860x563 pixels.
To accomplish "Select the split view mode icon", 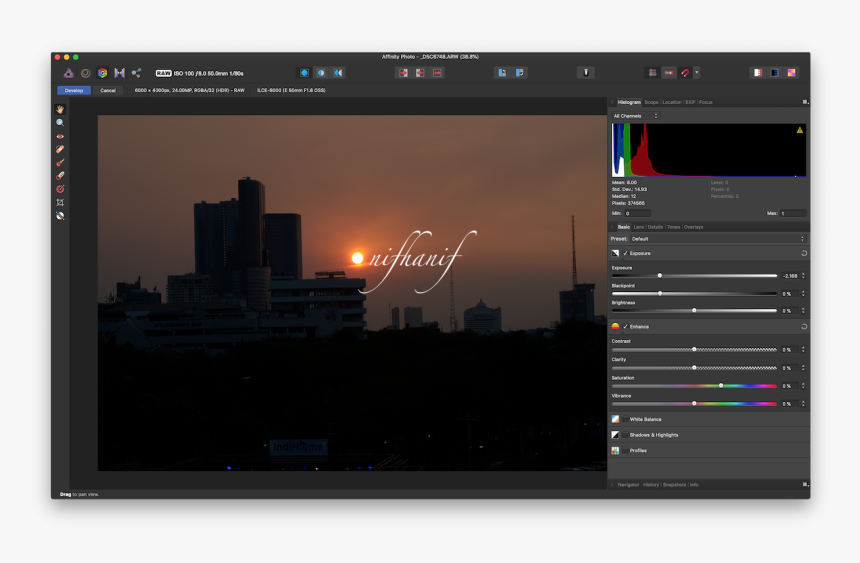I will [321, 73].
